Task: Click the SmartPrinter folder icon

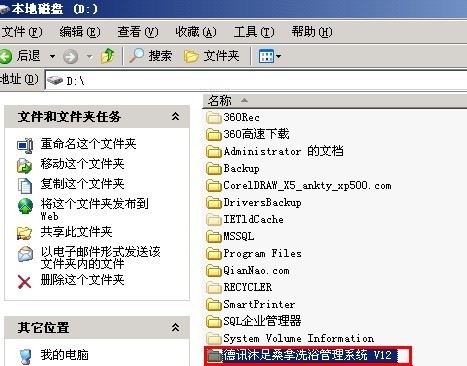Action: click(x=214, y=305)
